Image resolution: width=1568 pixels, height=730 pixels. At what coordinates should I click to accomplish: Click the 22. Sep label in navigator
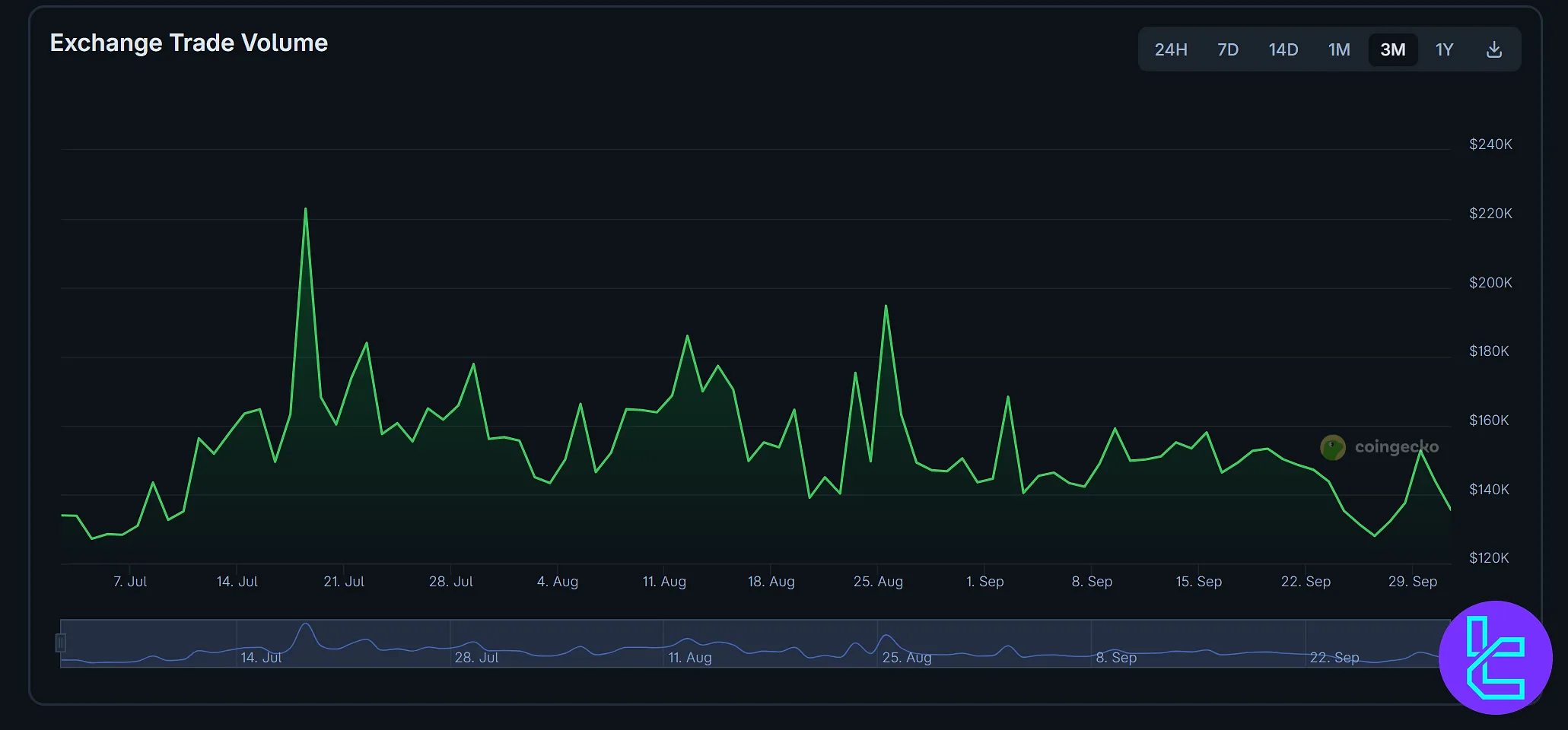point(1334,658)
